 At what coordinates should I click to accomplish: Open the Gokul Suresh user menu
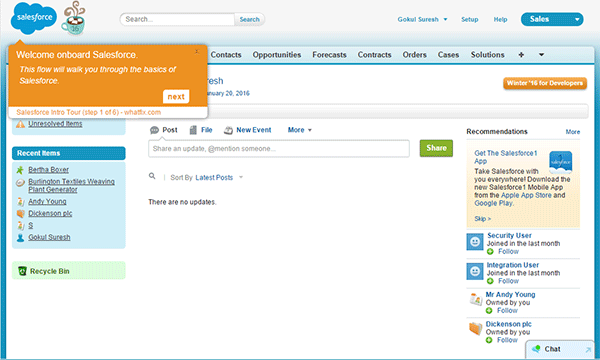(x=422, y=19)
